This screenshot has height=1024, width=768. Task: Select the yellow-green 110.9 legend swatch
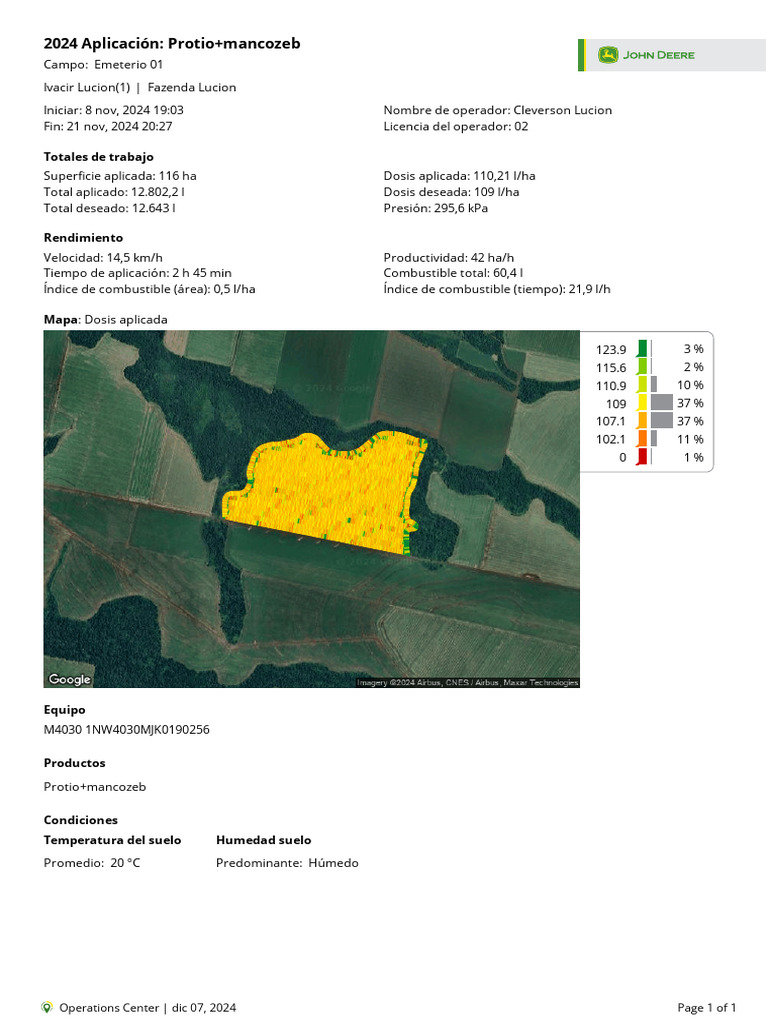[x=642, y=385]
